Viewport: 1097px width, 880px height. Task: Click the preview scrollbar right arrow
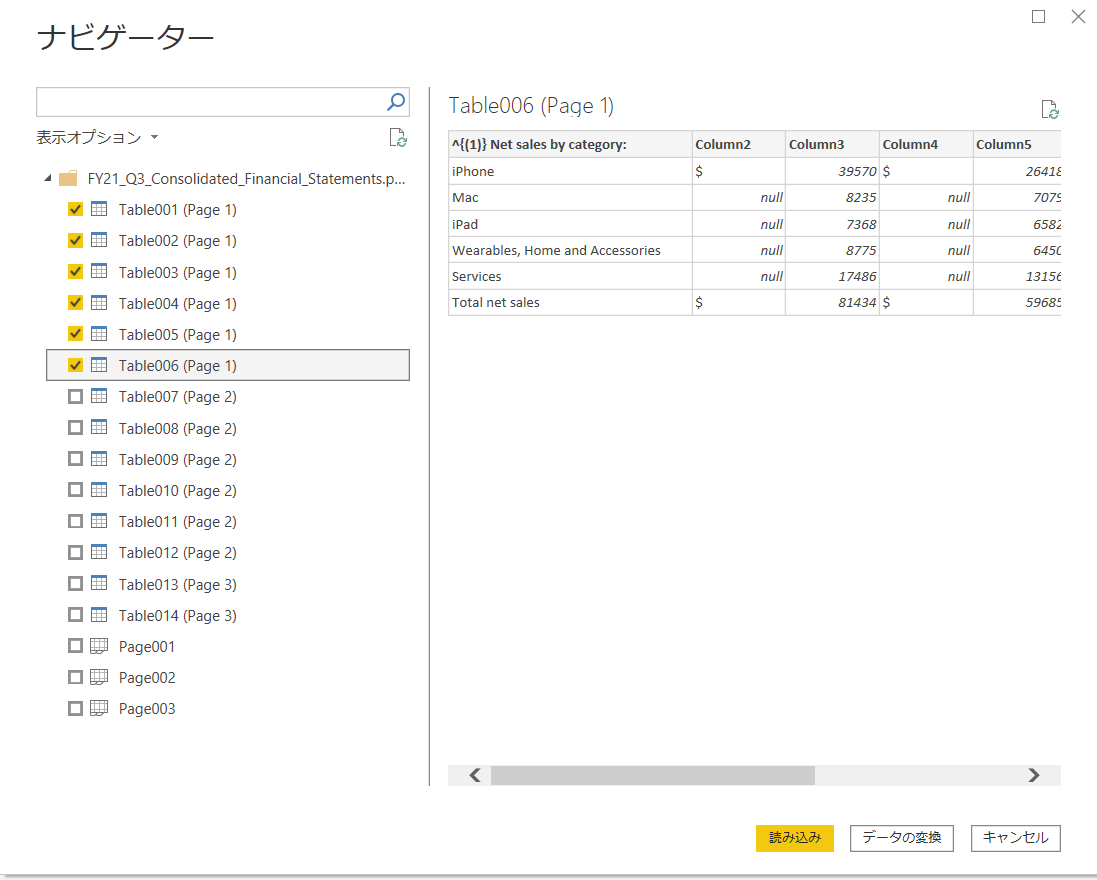click(x=1034, y=775)
